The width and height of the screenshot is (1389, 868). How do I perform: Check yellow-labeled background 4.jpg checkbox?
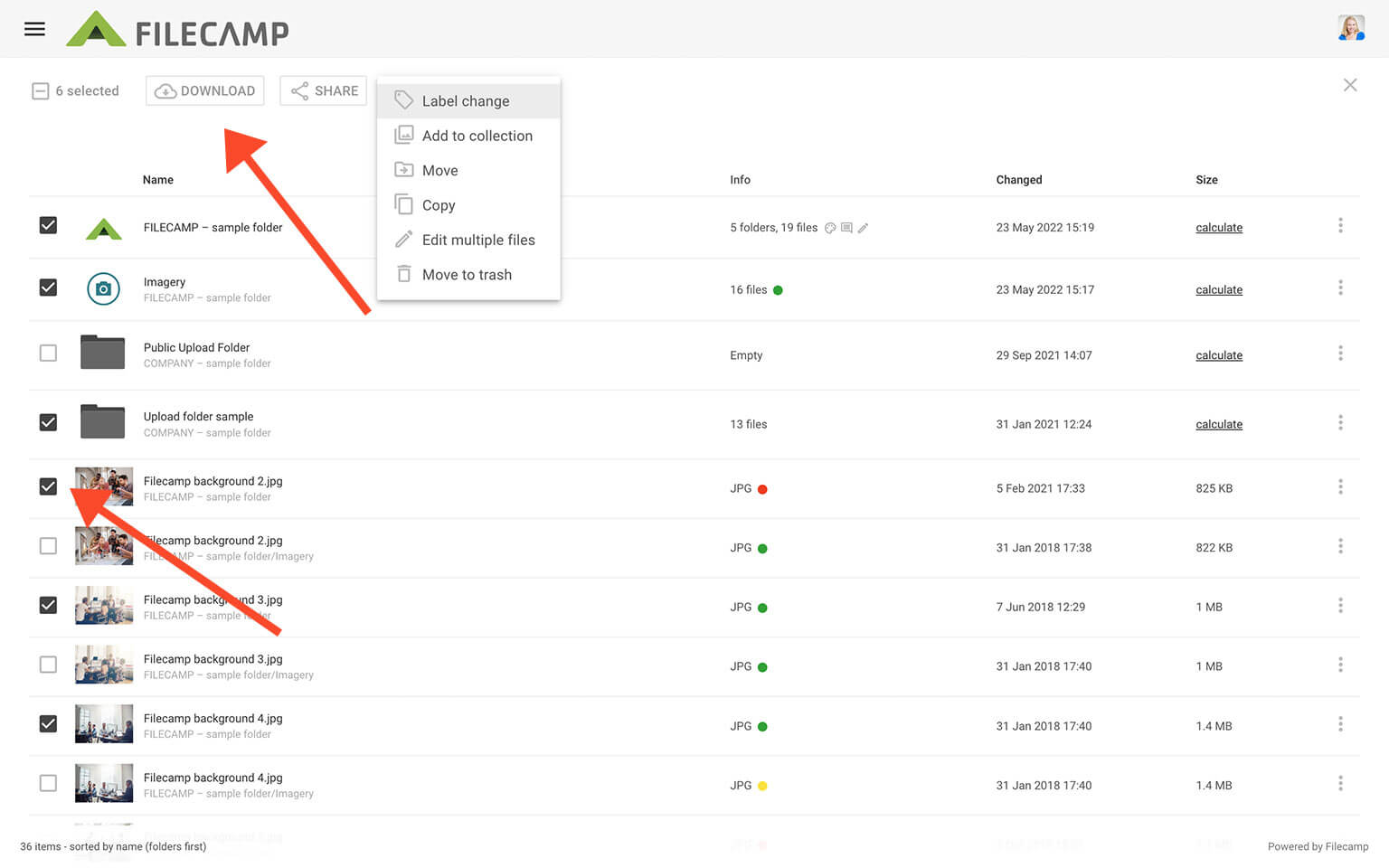tap(48, 783)
